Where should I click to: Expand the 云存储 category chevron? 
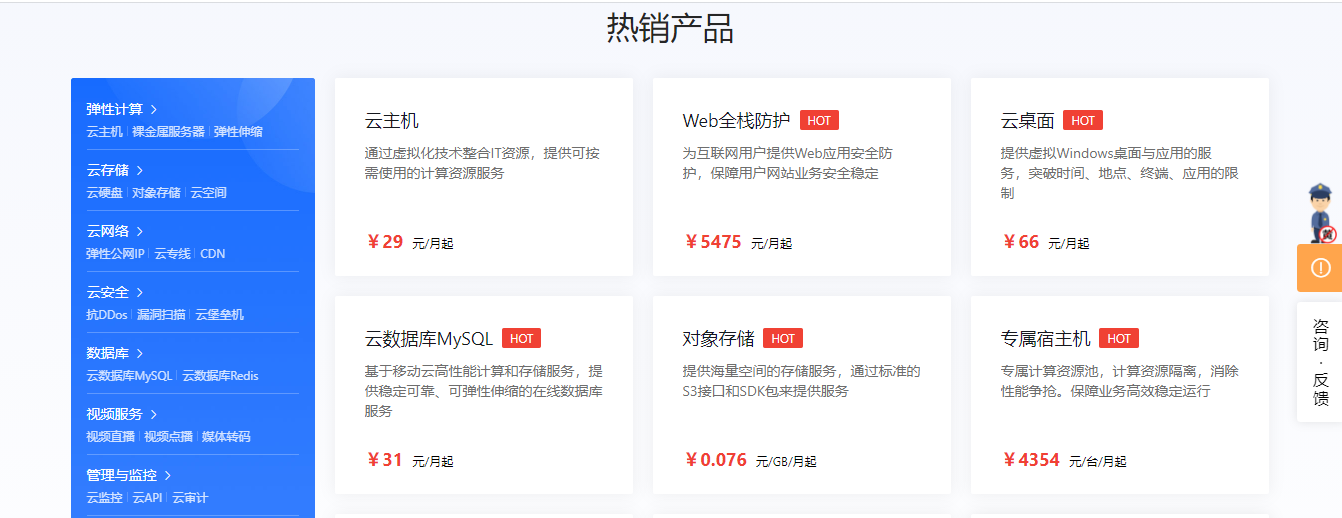pyautogui.click(x=140, y=170)
